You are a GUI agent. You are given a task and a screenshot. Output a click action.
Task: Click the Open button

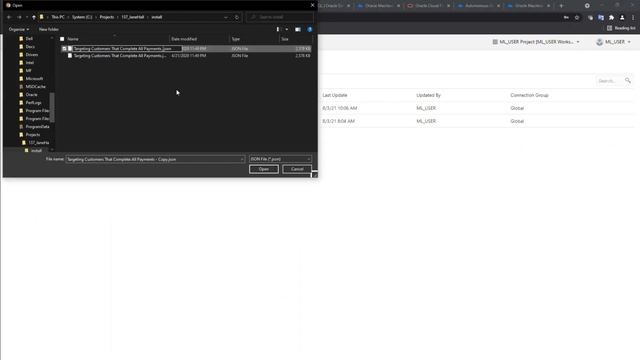point(264,169)
